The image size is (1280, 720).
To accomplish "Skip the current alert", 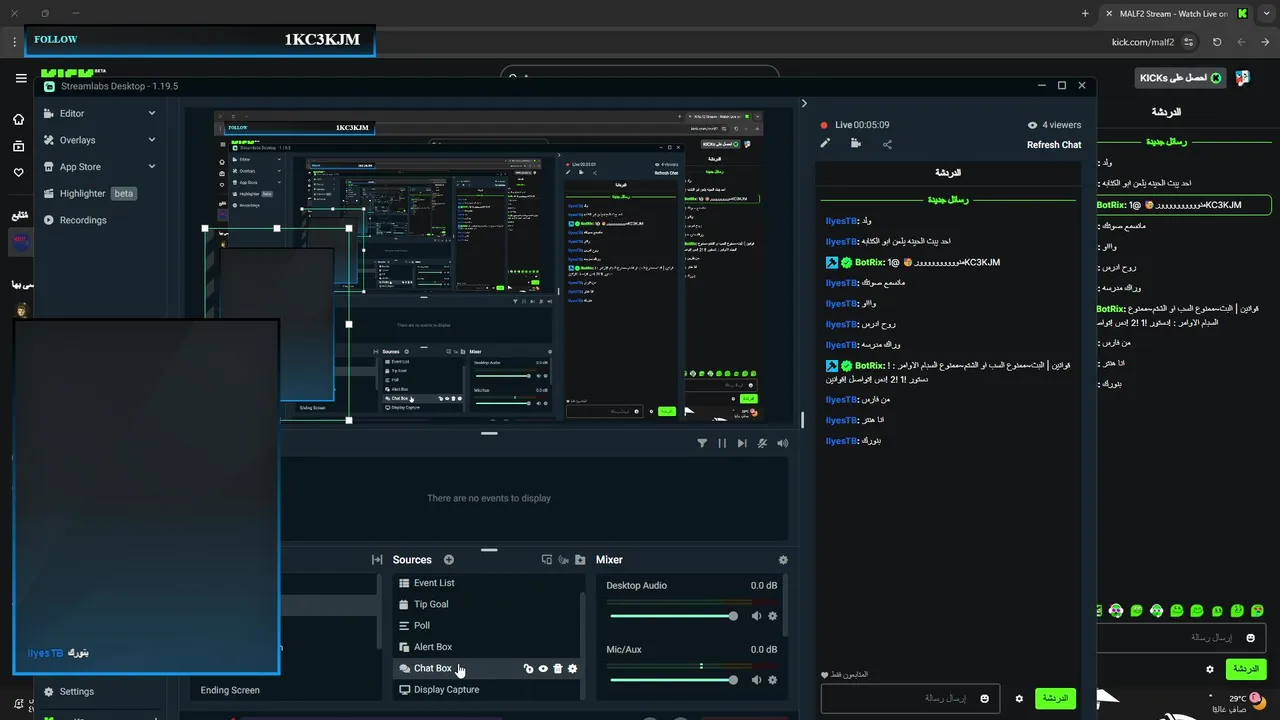I will tap(742, 443).
